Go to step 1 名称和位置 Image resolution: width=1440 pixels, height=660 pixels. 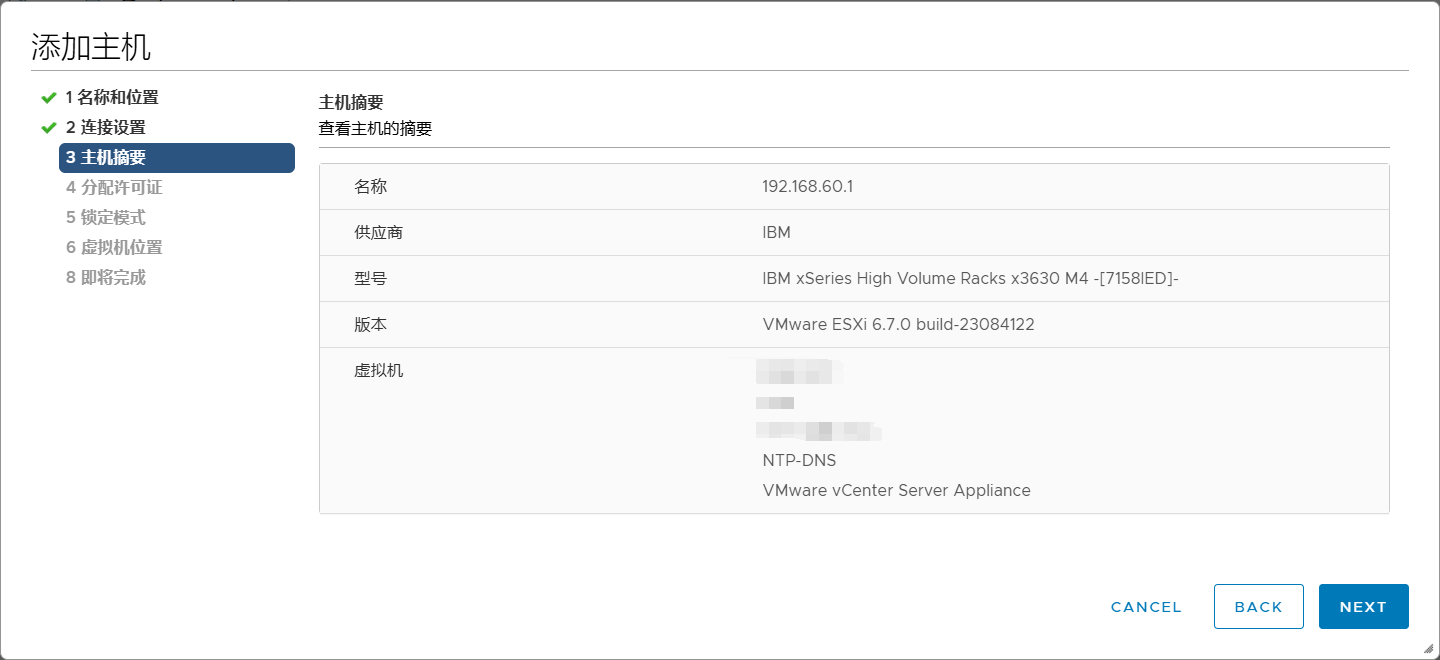pos(112,98)
